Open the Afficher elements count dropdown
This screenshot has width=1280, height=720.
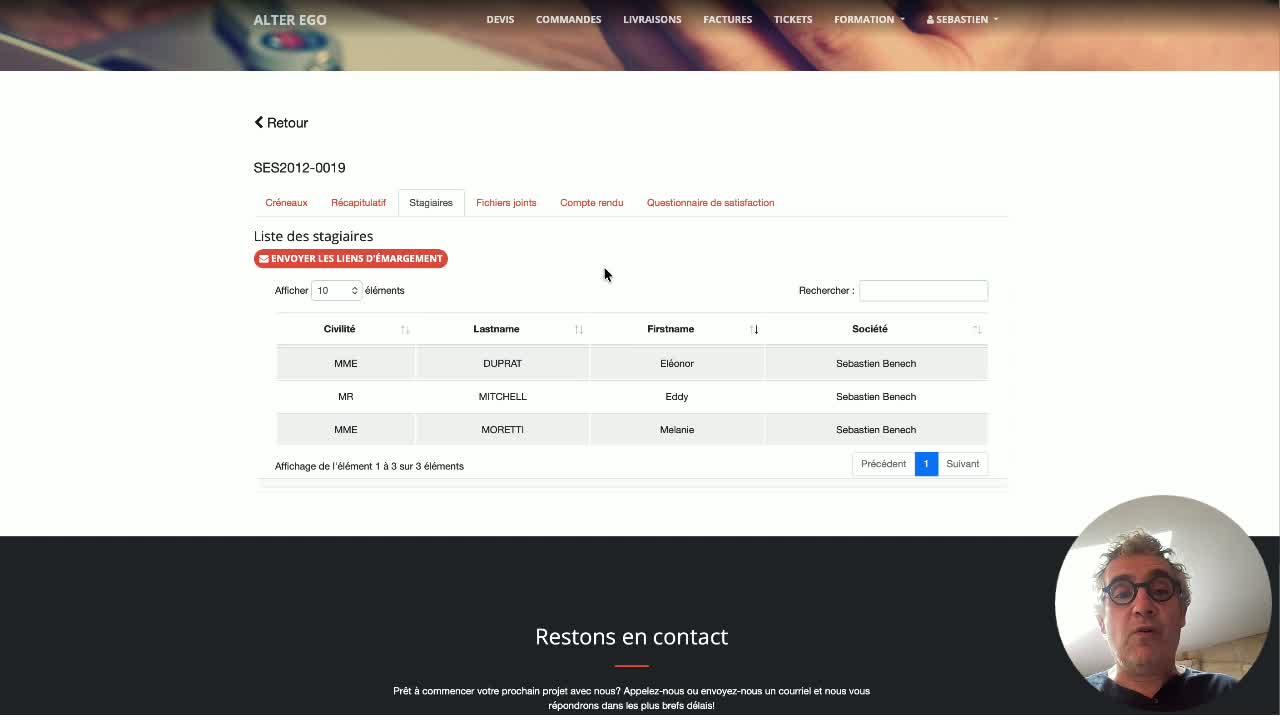[x=336, y=290]
